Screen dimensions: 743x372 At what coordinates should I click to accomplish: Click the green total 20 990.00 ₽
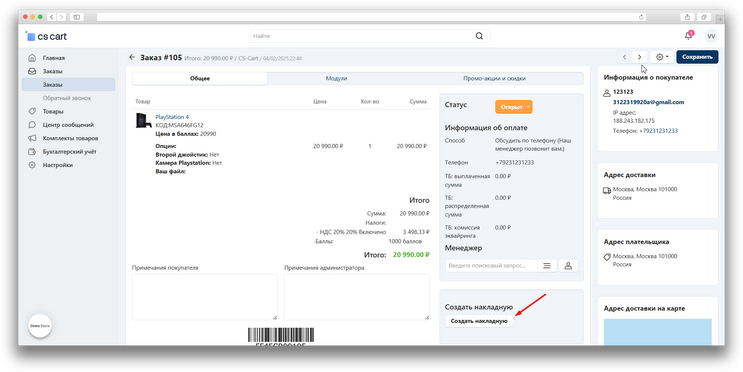[x=411, y=255]
